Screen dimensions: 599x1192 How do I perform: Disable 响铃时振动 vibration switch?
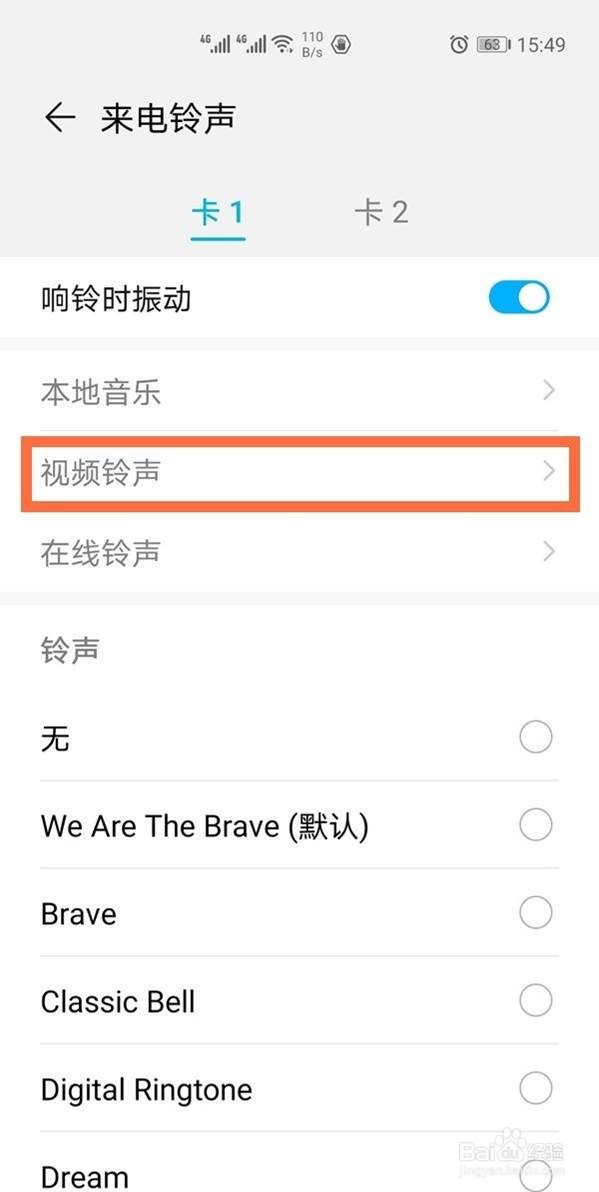click(x=519, y=297)
